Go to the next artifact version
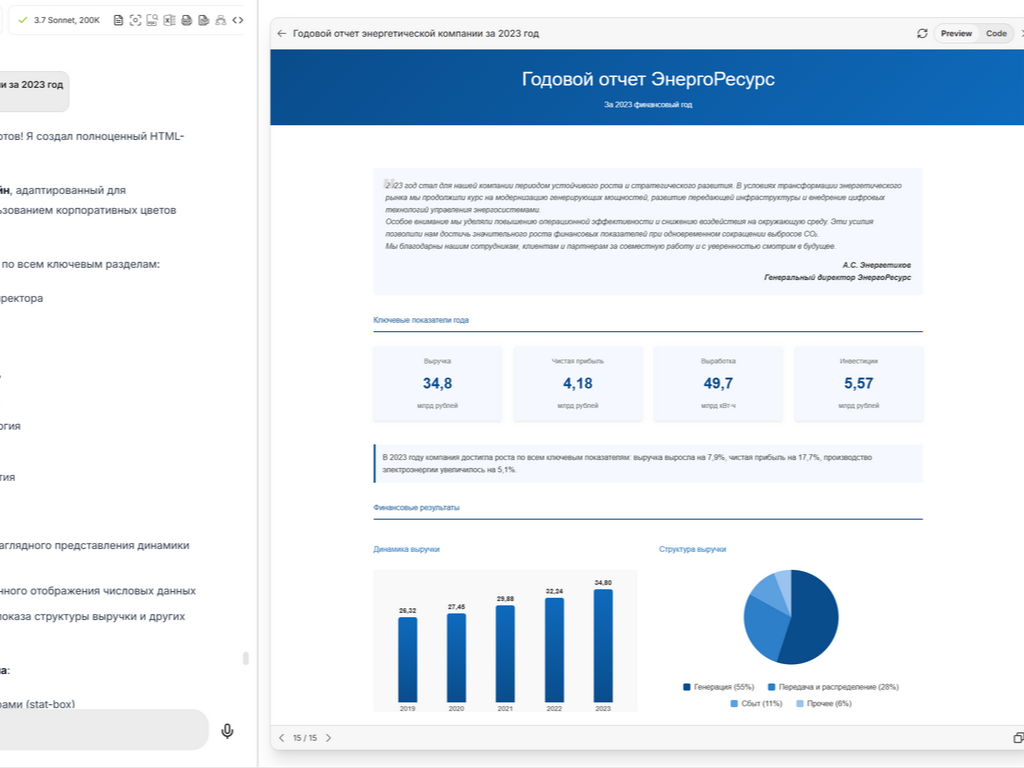The height and width of the screenshot is (768, 1024). coord(328,738)
